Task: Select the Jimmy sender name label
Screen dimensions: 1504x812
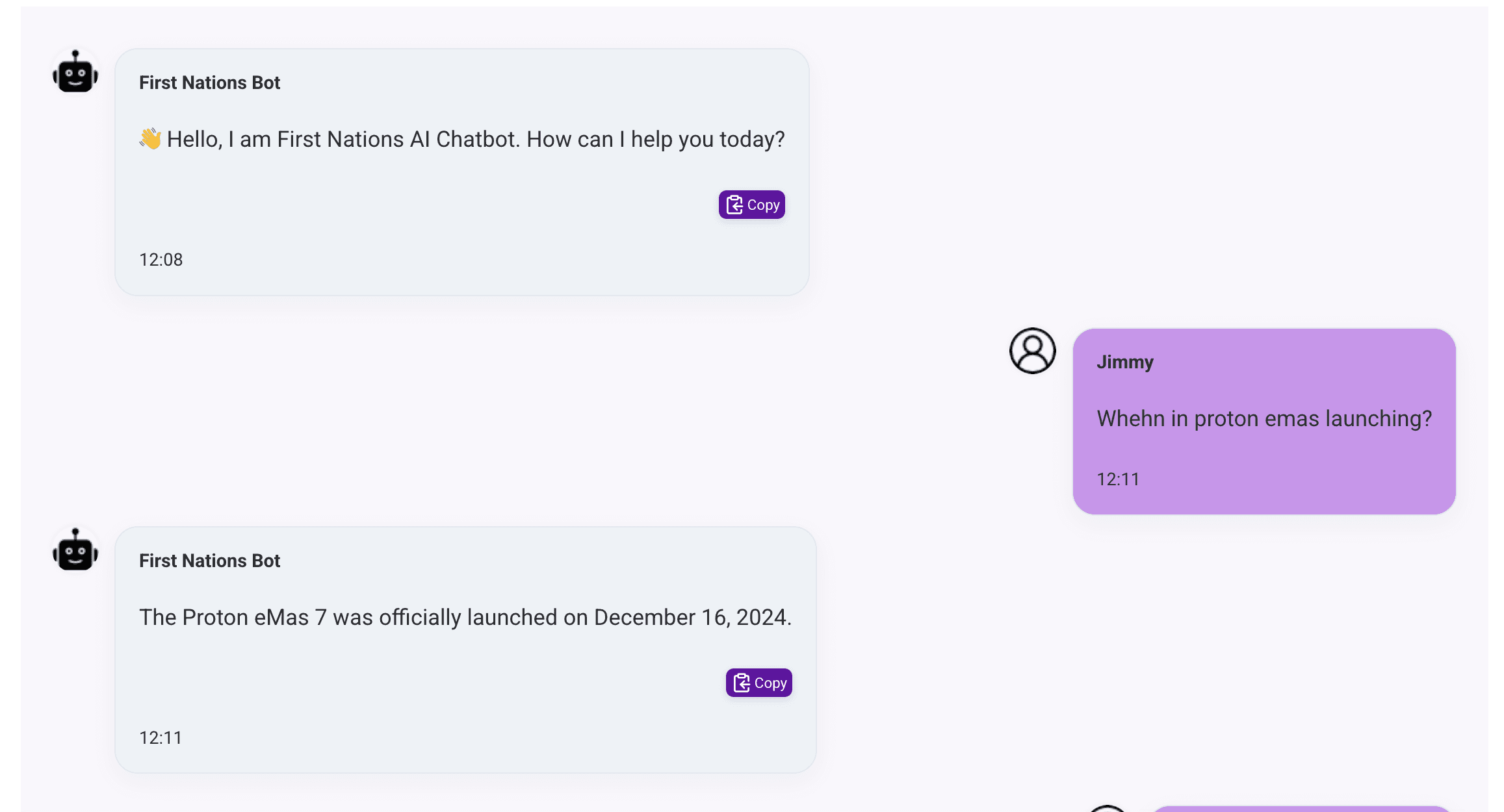Action: point(1125,362)
